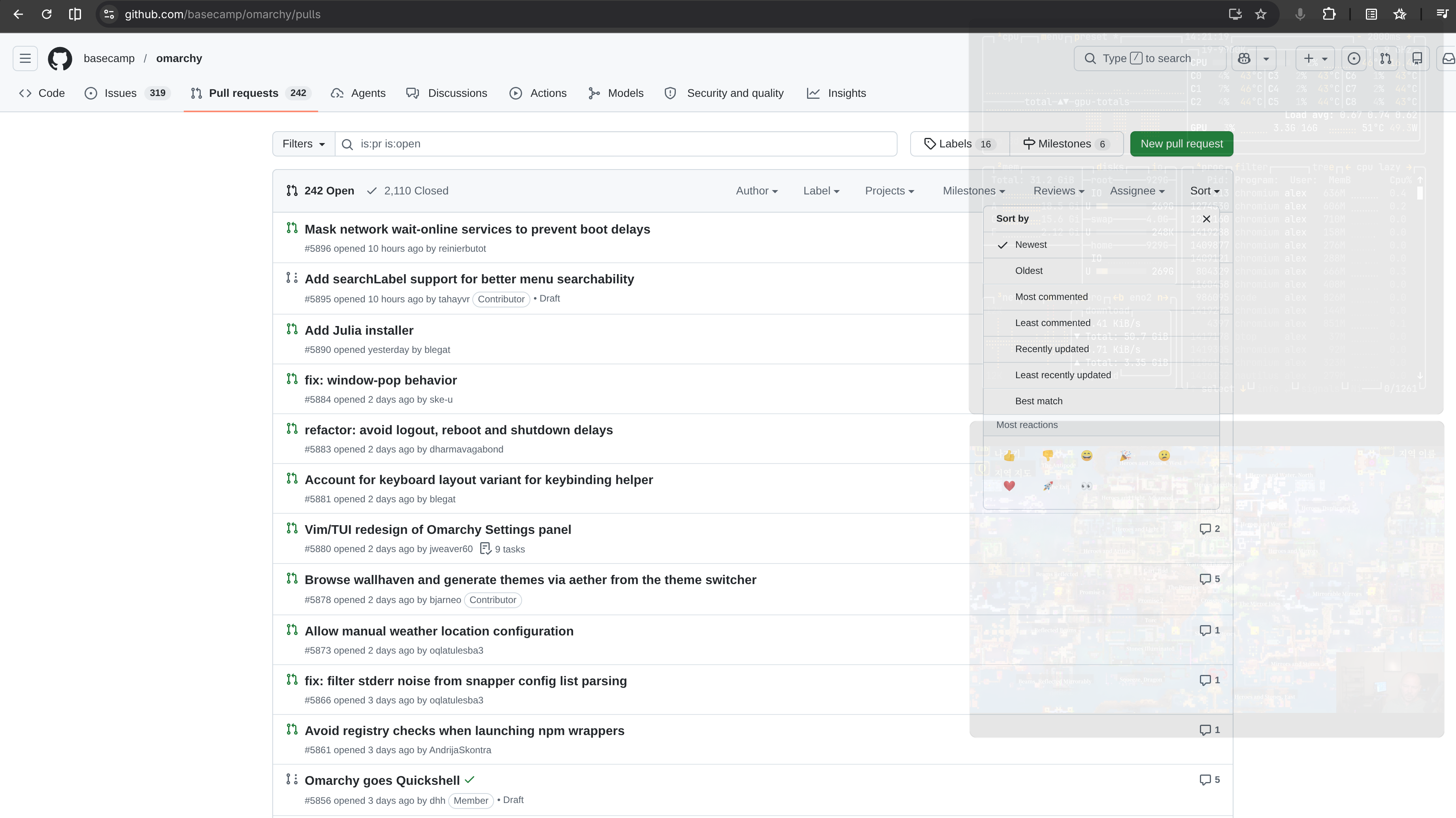Bookmark this page with the star icon

click(1261, 14)
